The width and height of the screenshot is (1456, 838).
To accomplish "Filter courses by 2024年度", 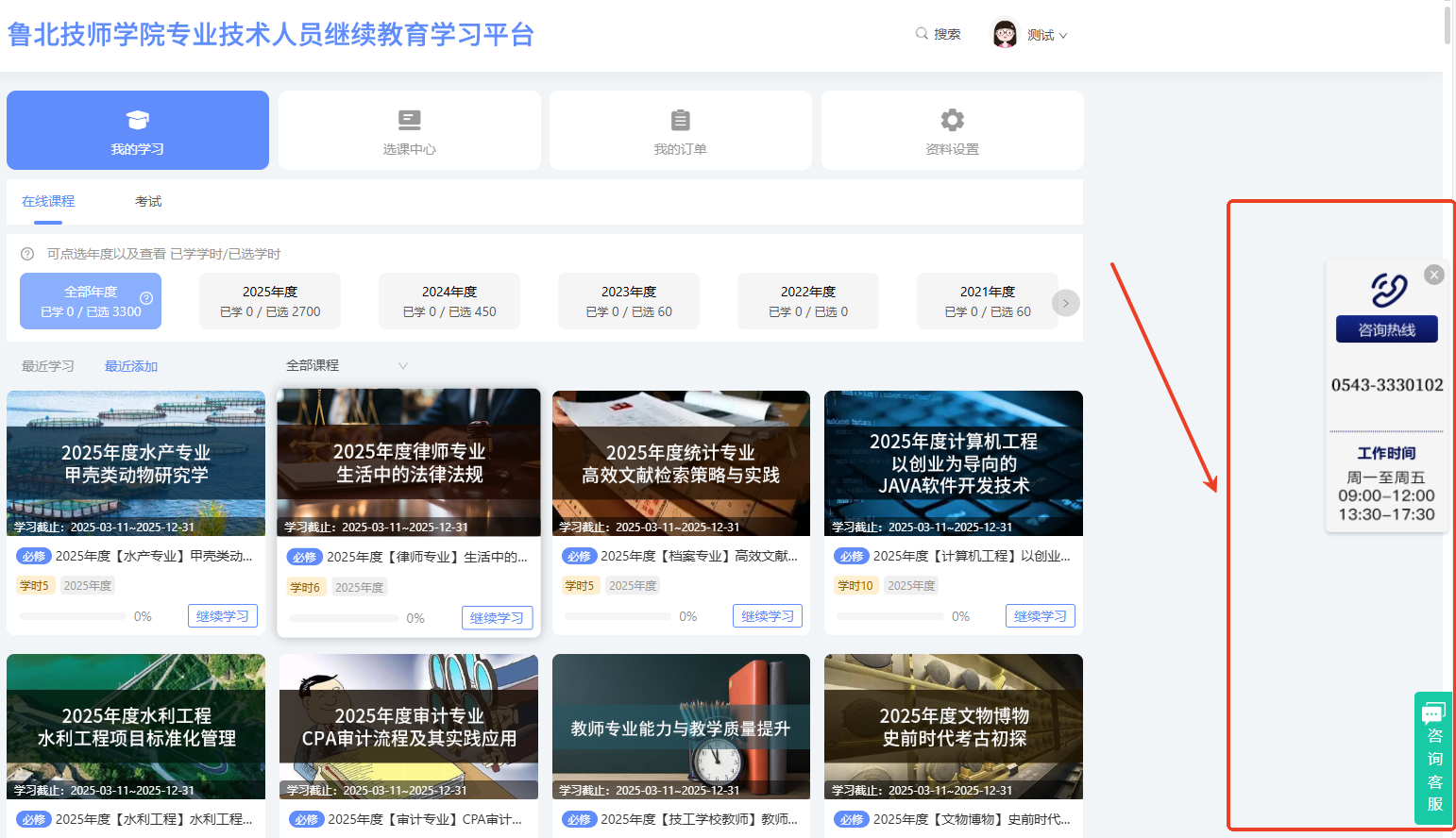I will pyautogui.click(x=449, y=301).
